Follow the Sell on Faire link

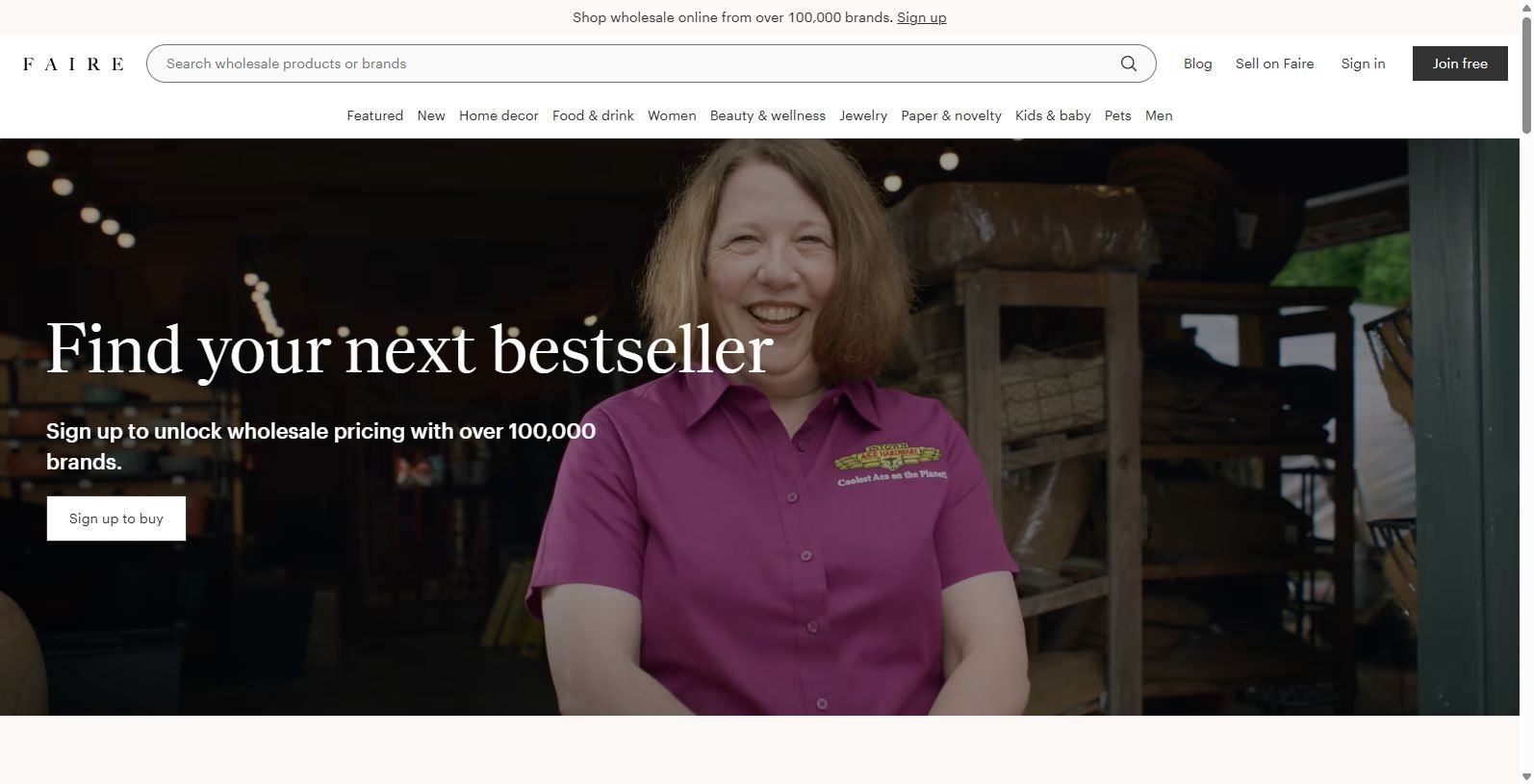point(1274,63)
